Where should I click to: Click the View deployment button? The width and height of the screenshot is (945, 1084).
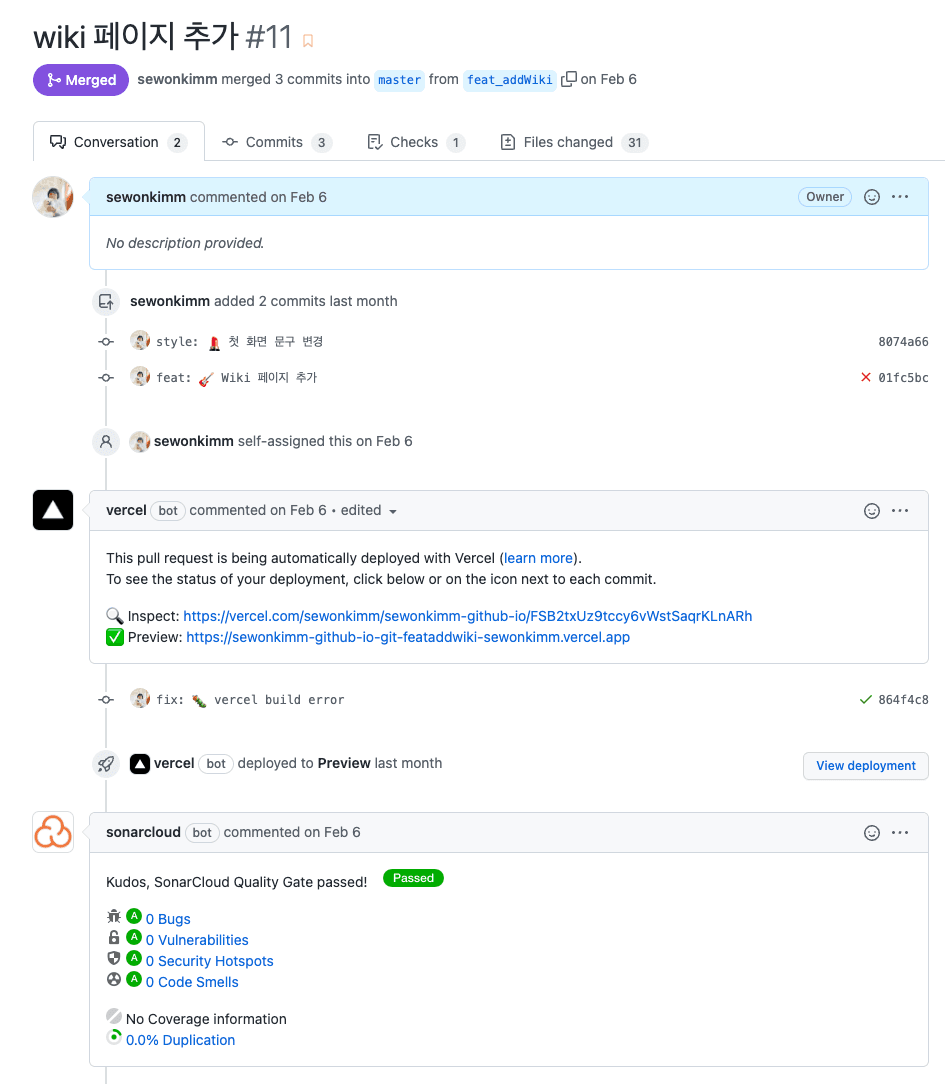pyautogui.click(x=865, y=766)
